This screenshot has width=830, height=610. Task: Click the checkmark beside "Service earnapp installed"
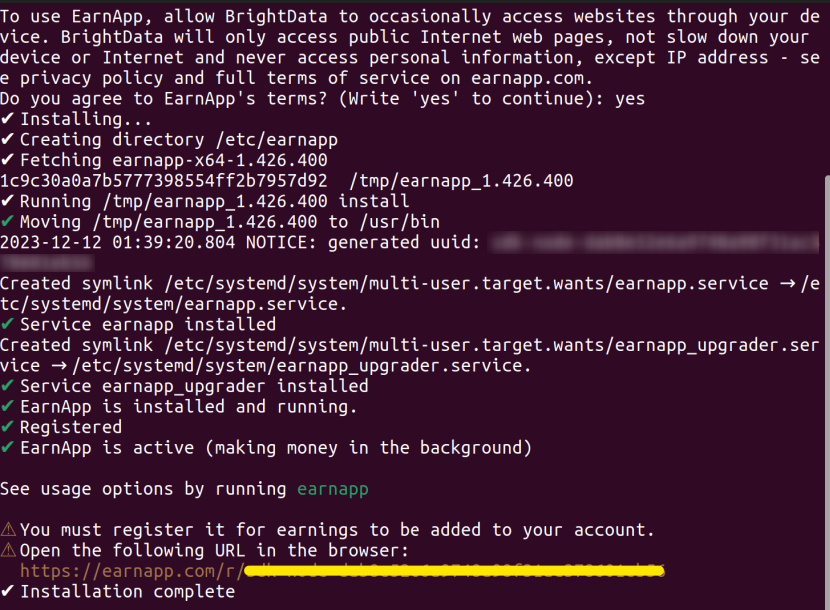click(x=8, y=325)
